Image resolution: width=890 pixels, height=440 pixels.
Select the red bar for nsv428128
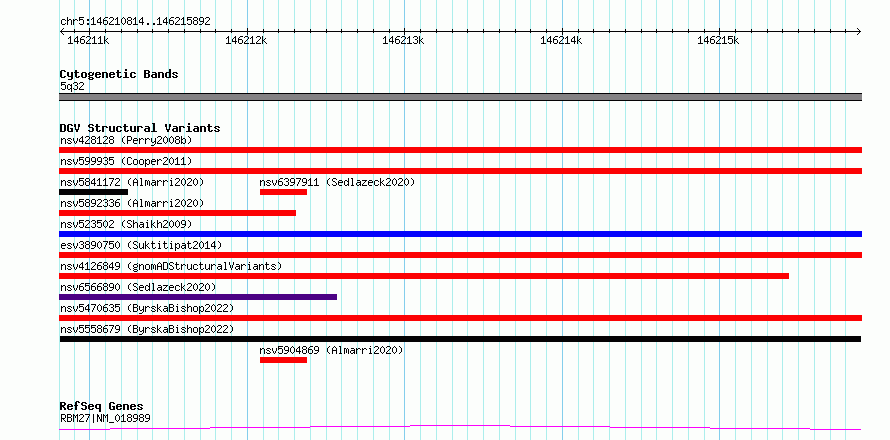click(460, 150)
